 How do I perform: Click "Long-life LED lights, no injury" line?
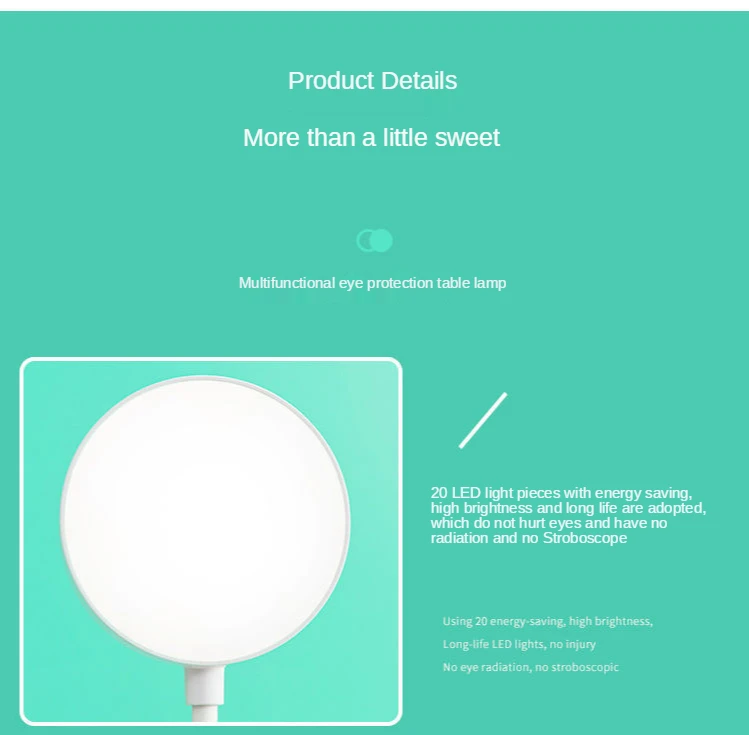pos(519,644)
